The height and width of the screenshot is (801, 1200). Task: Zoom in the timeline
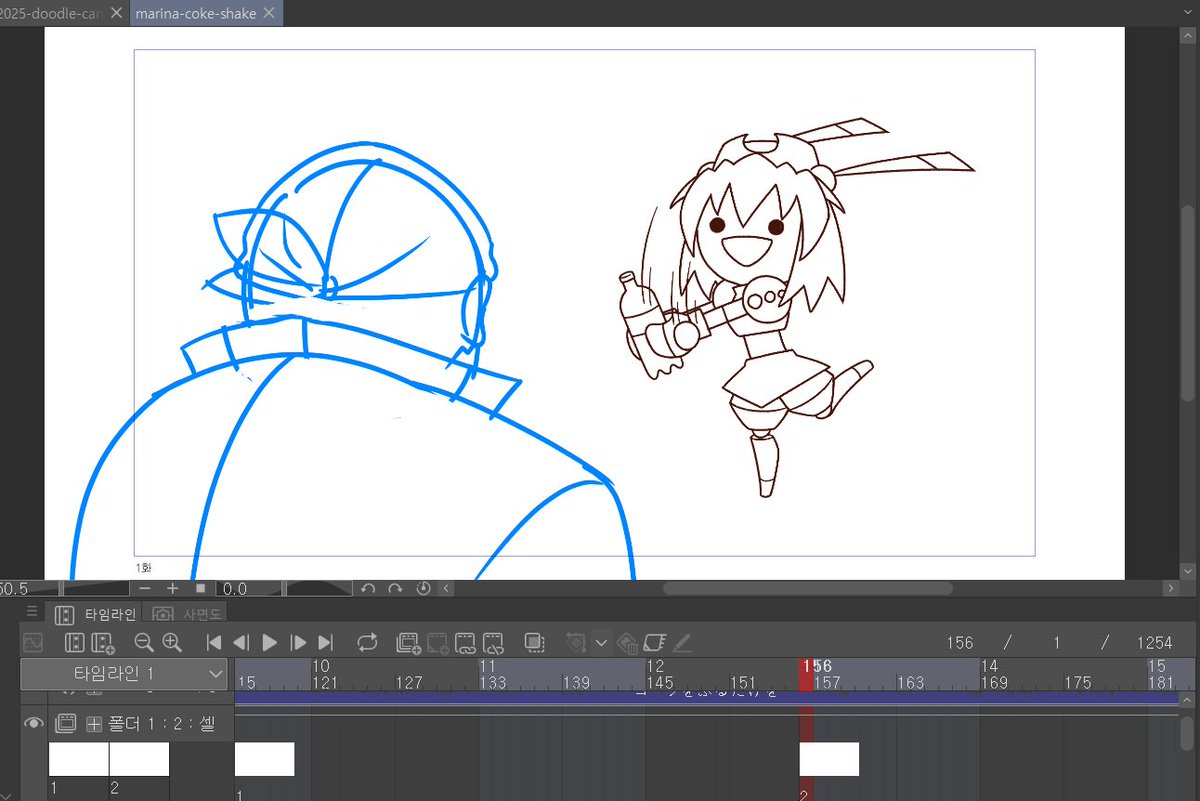(x=171, y=643)
